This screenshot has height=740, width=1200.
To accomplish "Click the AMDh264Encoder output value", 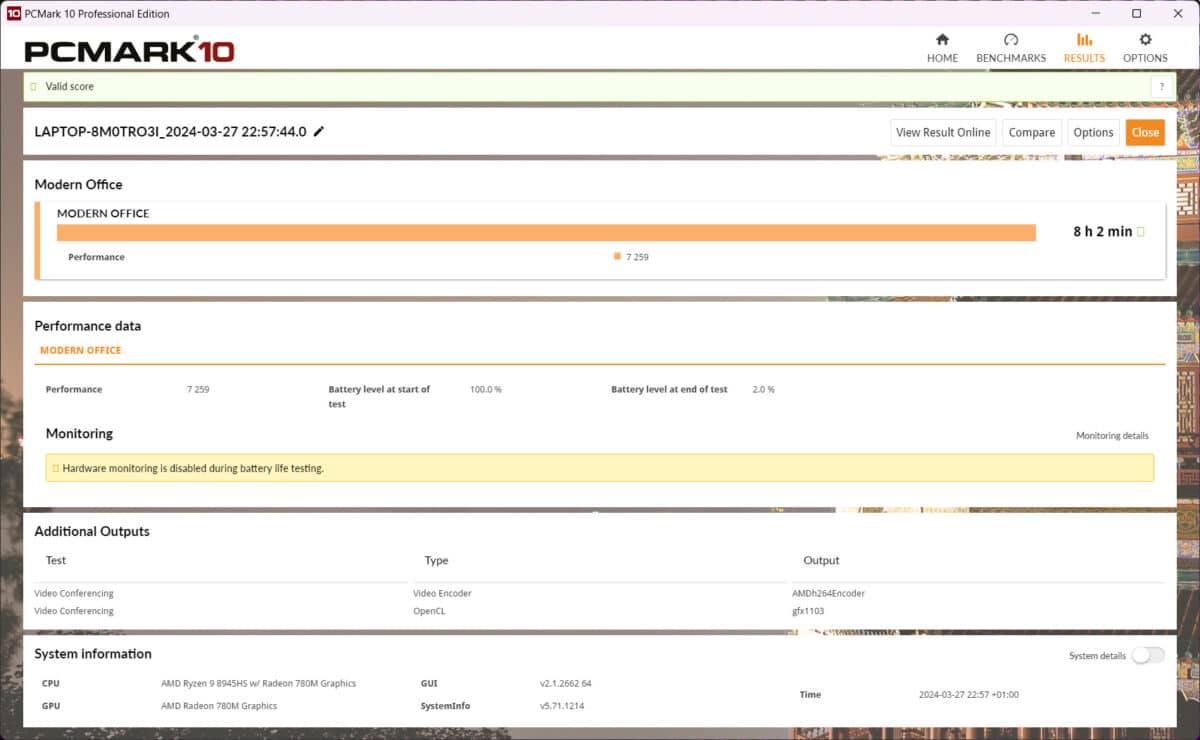I will pos(828,593).
